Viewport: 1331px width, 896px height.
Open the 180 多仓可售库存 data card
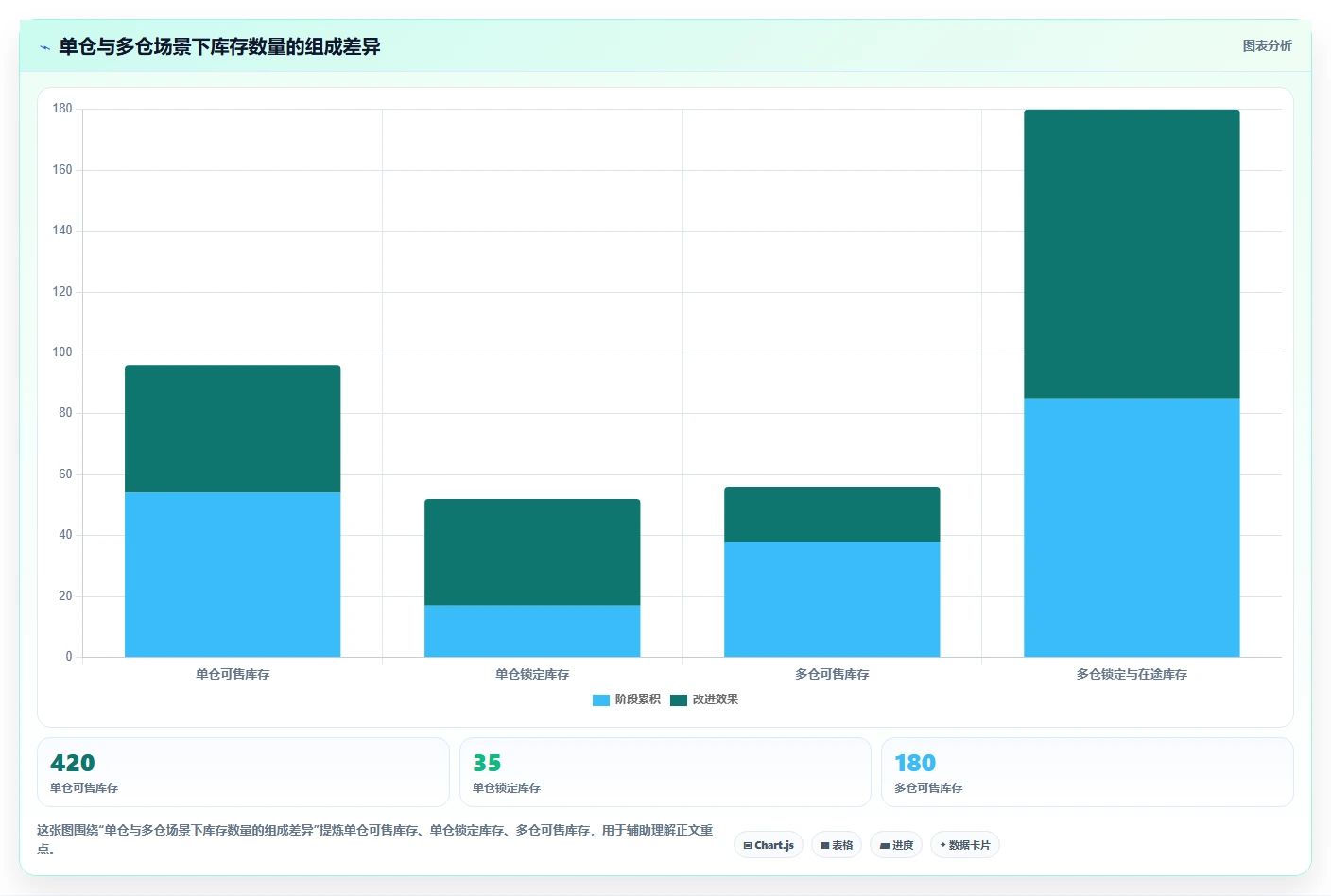pos(1087,772)
